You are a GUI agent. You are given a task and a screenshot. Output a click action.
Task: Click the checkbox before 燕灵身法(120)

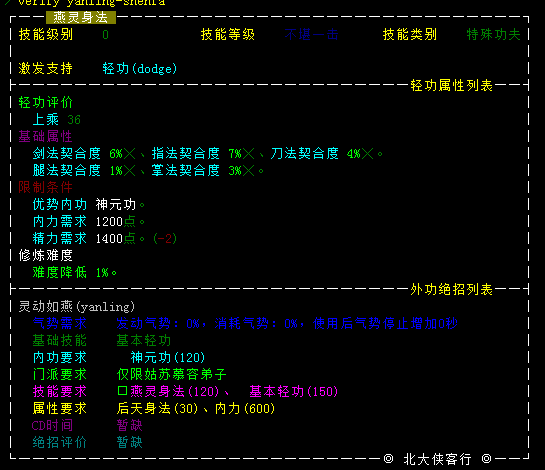(122, 391)
